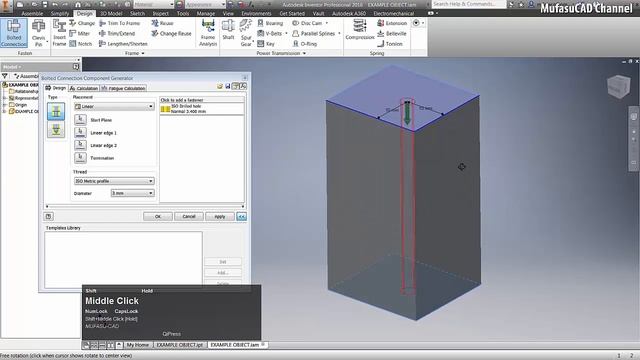Open the Inspect ribbon tab
640x360 pixels.
pyautogui.click(x=160, y=13)
